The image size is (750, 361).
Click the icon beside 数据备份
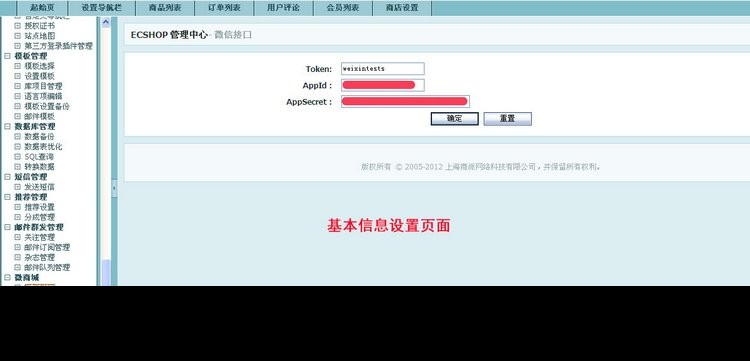[18, 137]
